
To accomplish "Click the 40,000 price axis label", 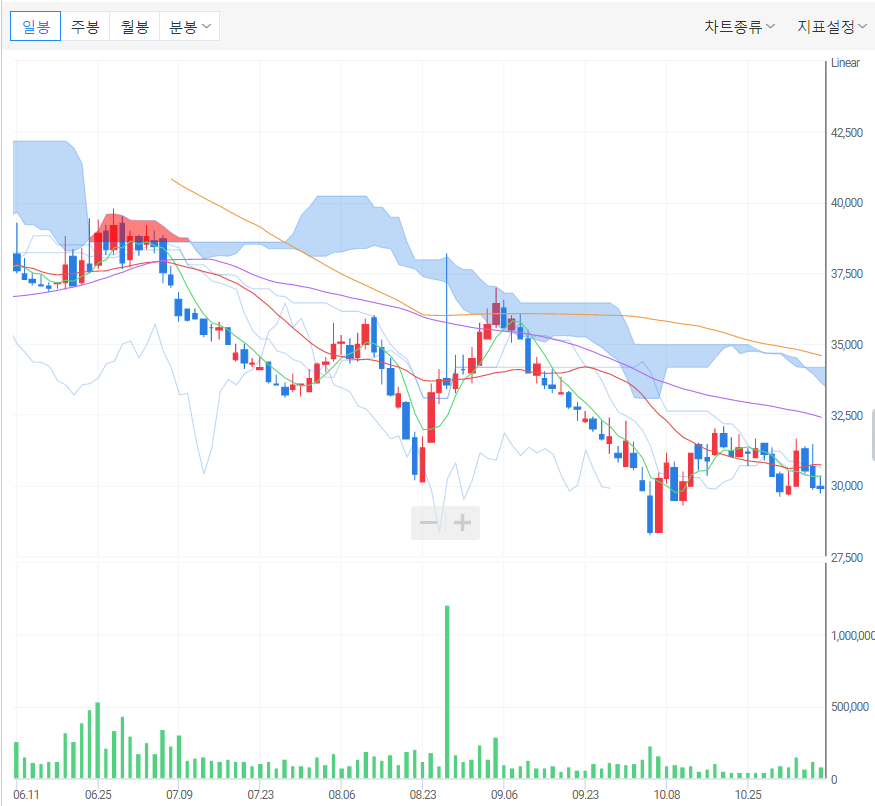I will pyautogui.click(x=847, y=203).
